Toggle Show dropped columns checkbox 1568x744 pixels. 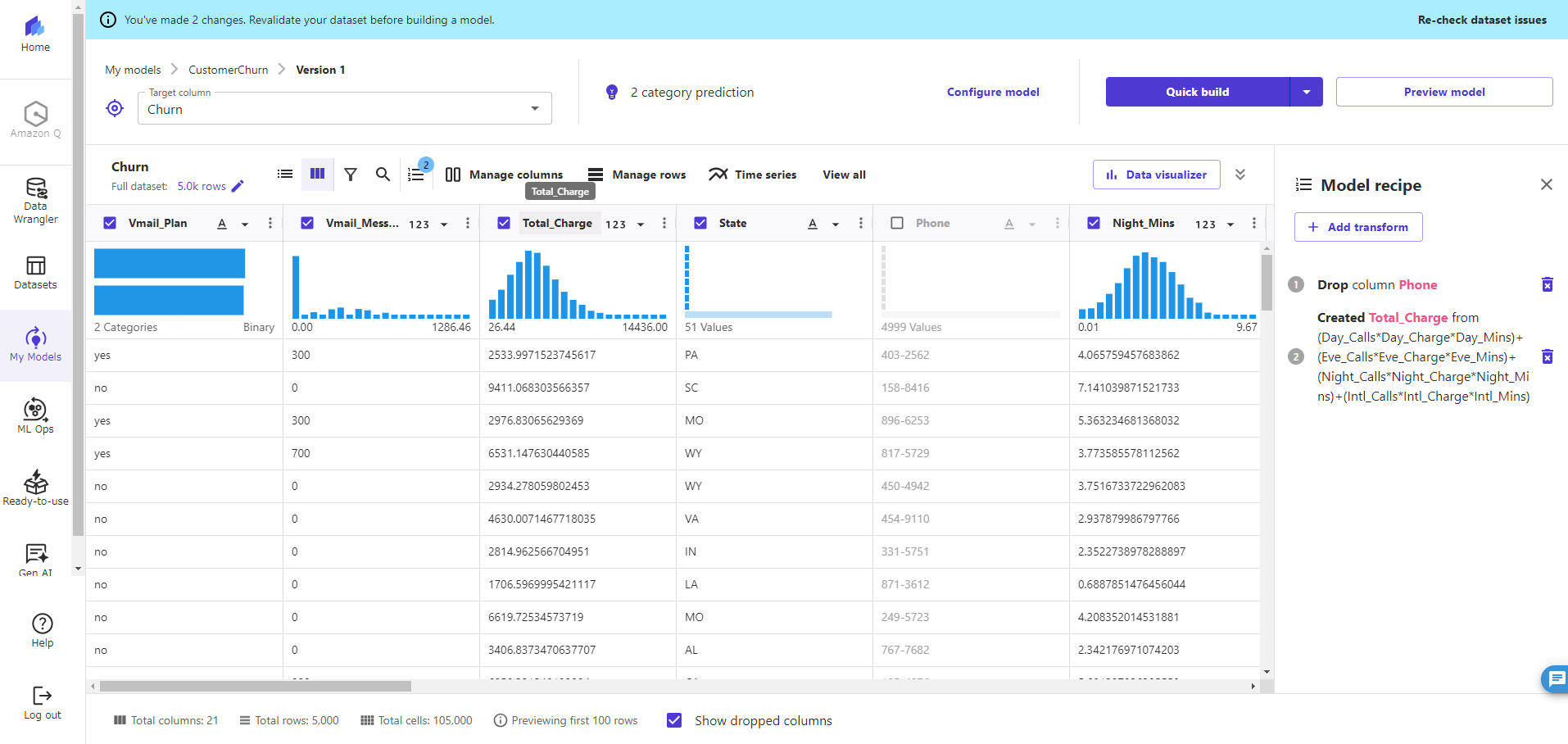(674, 720)
